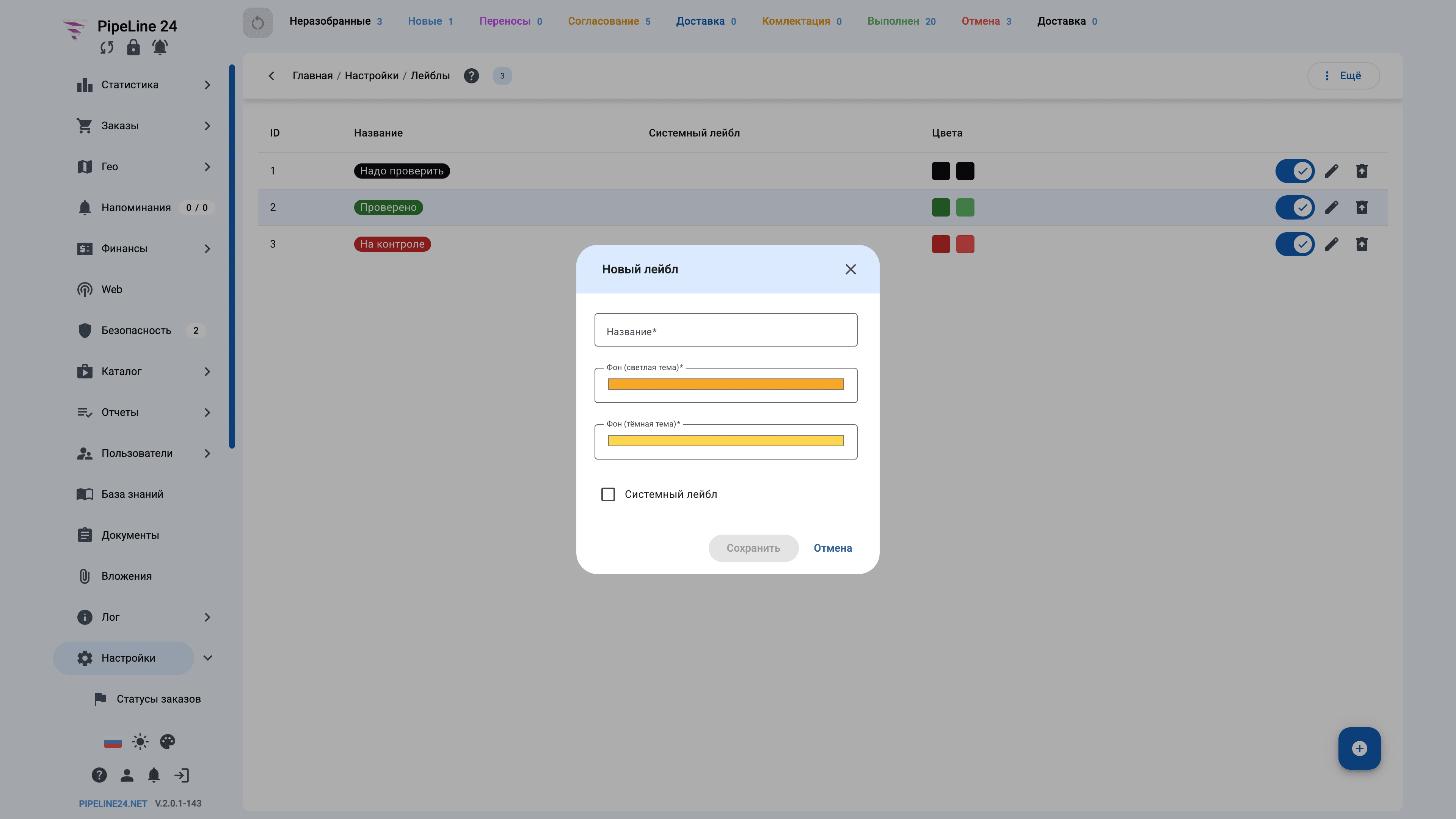The width and height of the screenshot is (1456, 819).
Task: Check the Системный лейбл checkbox
Action: pyautogui.click(x=608, y=494)
